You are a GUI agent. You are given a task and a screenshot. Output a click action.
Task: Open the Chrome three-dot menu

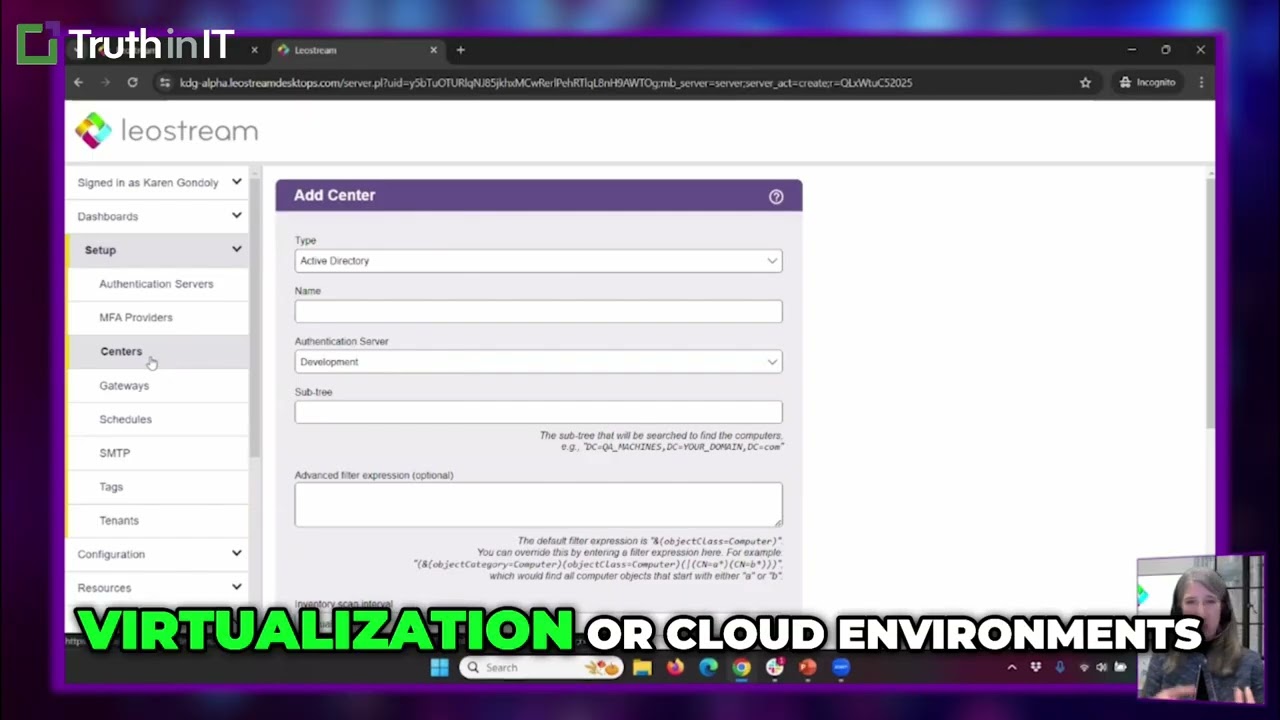coord(1201,82)
